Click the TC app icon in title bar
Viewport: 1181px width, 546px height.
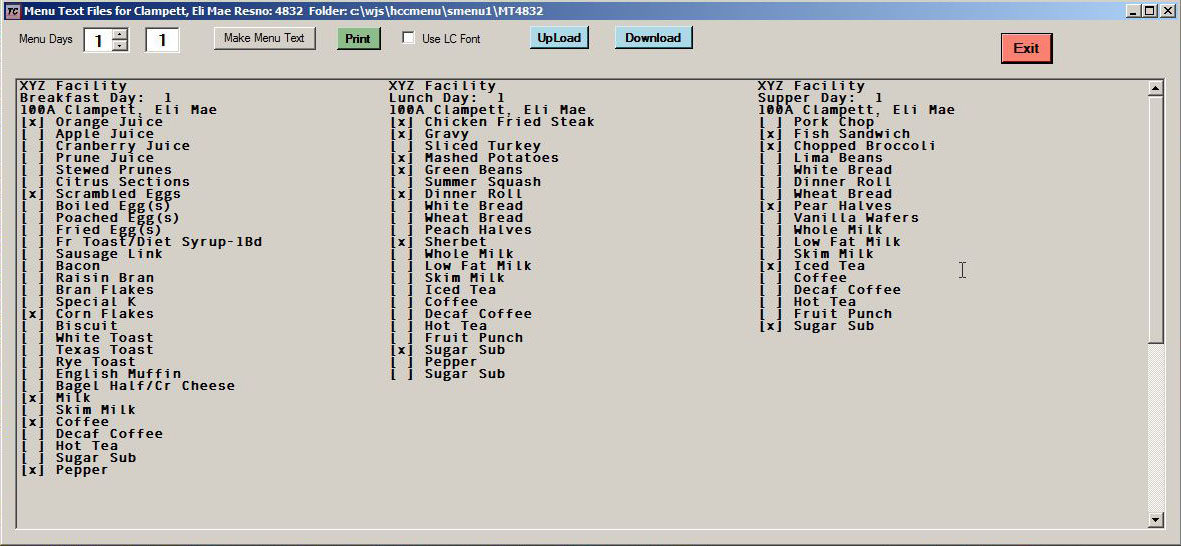tap(12, 11)
